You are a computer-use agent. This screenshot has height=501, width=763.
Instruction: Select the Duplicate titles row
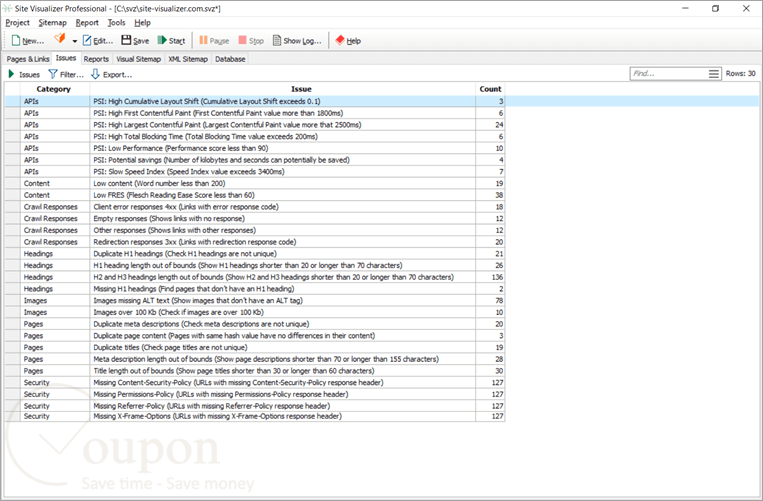(x=255, y=347)
